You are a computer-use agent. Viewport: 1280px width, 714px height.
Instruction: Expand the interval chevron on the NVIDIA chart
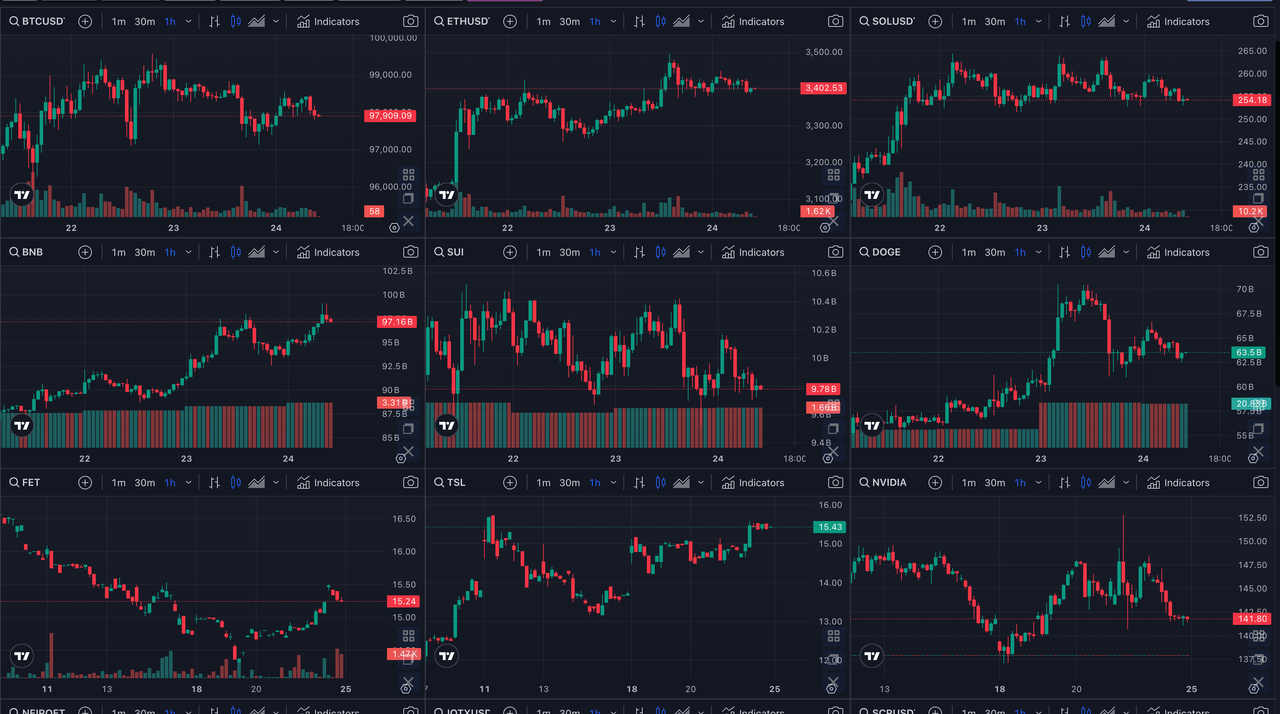tap(1039, 482)
